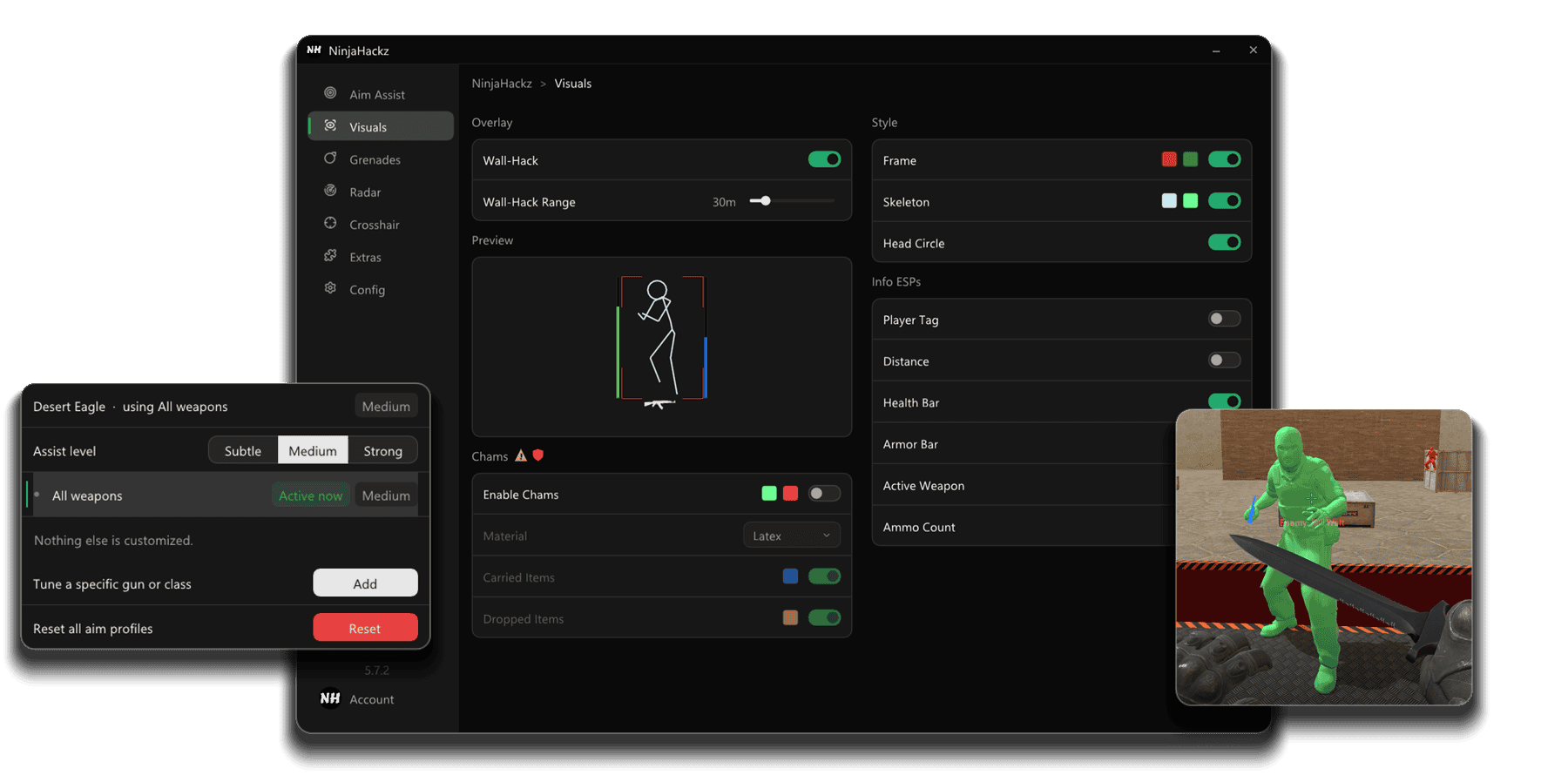Enable the Player Tag toggle
Viewport: 1568px width, 775px height.
[1224, 319]
